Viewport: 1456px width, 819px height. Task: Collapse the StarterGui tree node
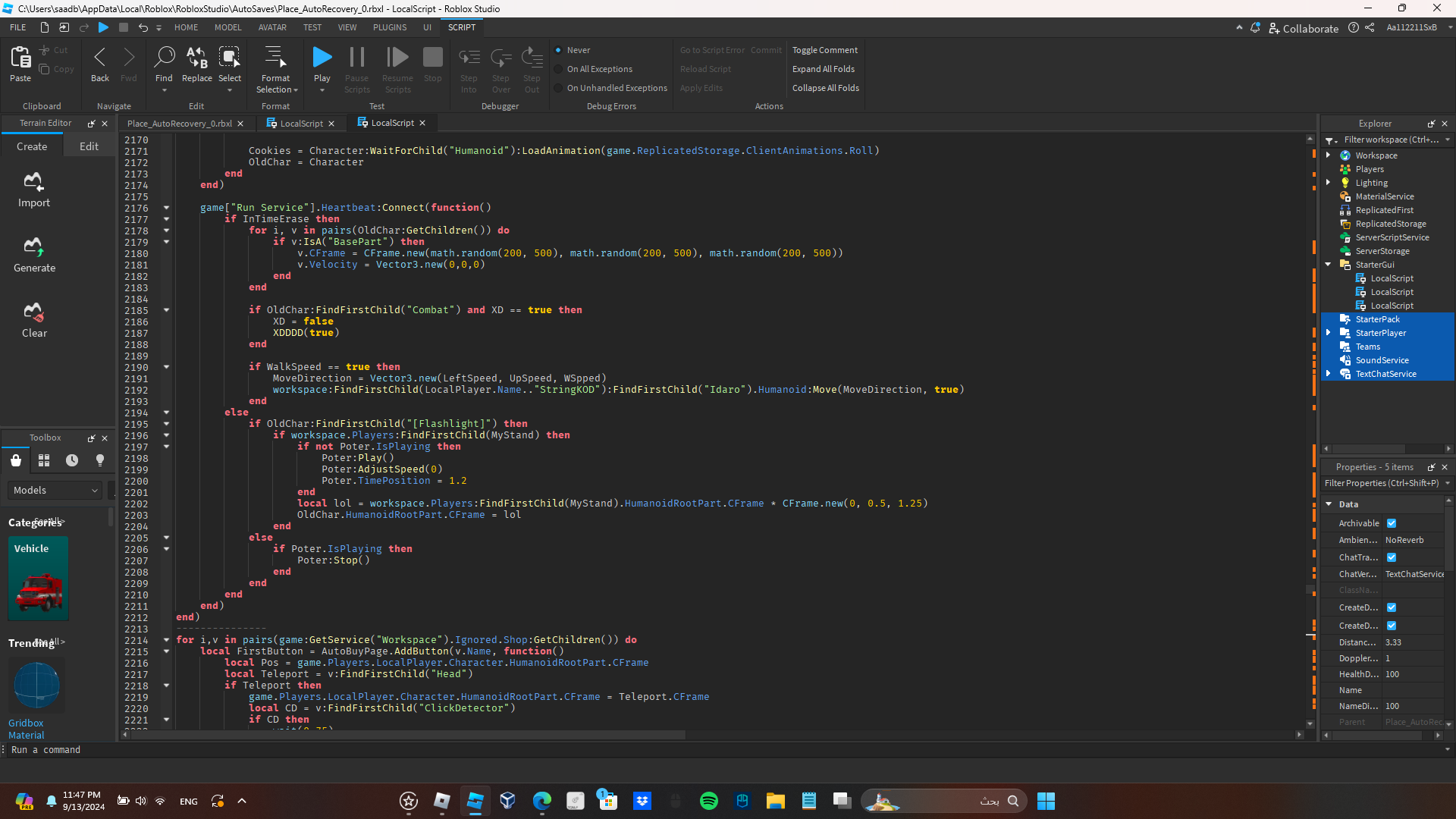(x=1328, y=265)
